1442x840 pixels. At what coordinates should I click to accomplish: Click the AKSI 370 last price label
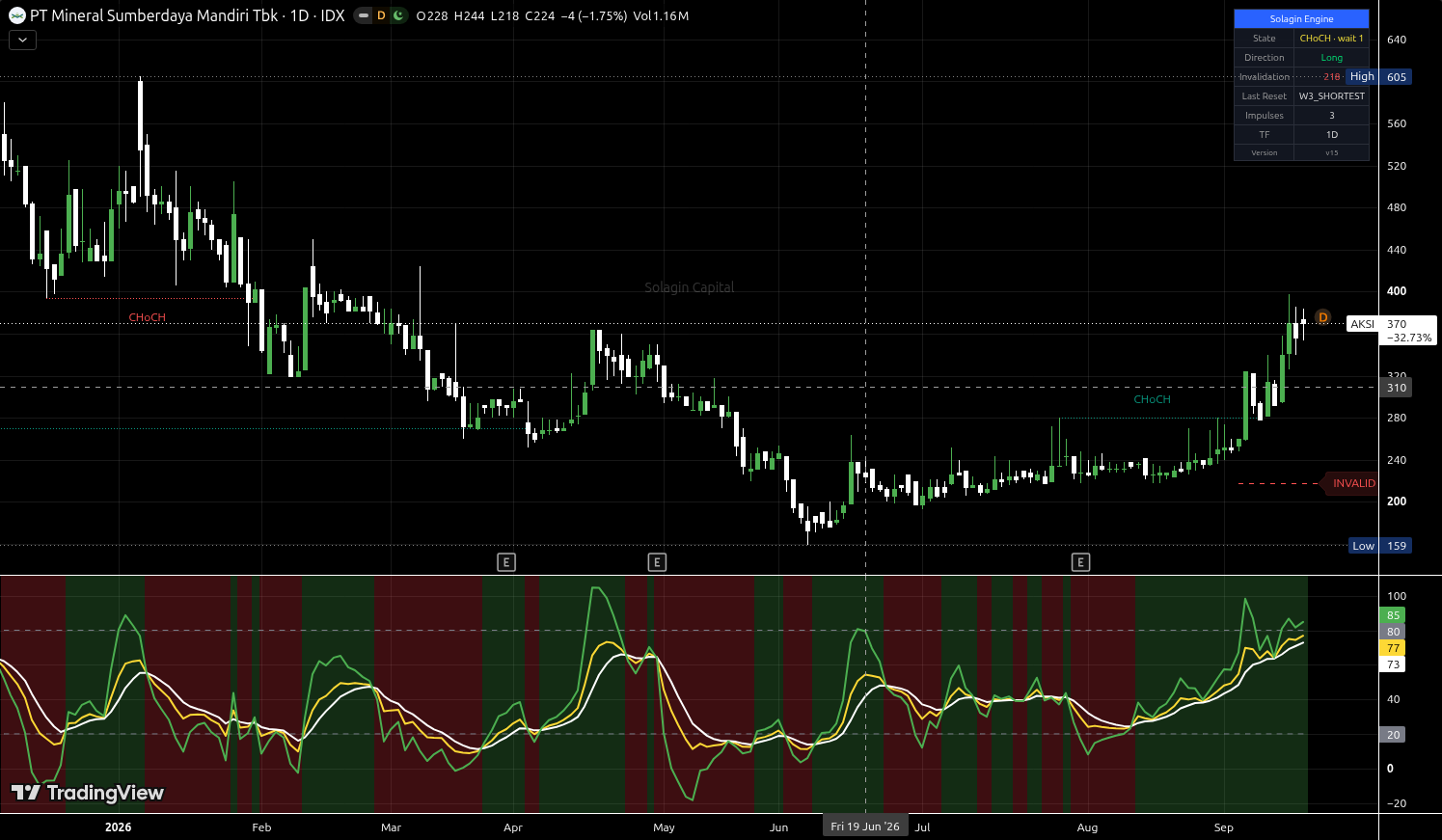click(x=1392, y=330)
